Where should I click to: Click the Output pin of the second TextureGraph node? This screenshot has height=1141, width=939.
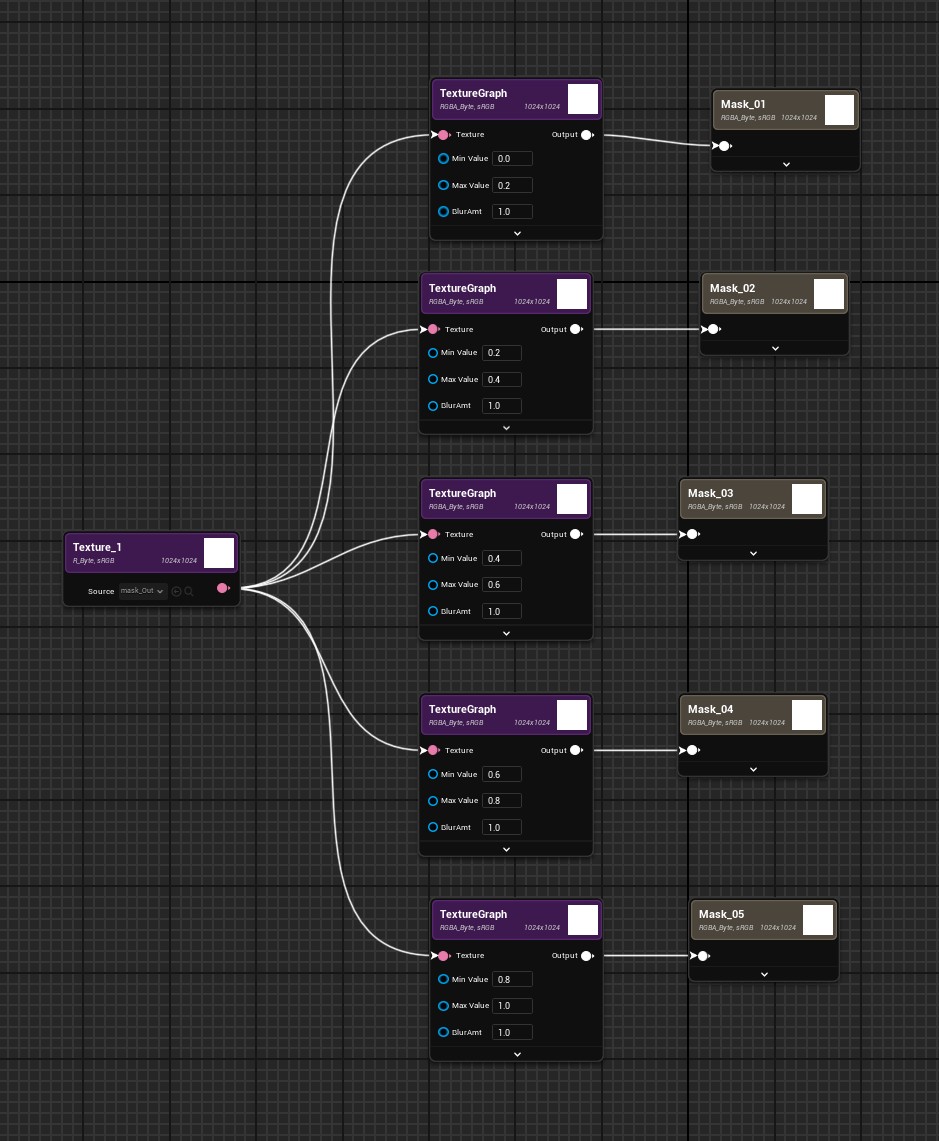pos(575,329)
